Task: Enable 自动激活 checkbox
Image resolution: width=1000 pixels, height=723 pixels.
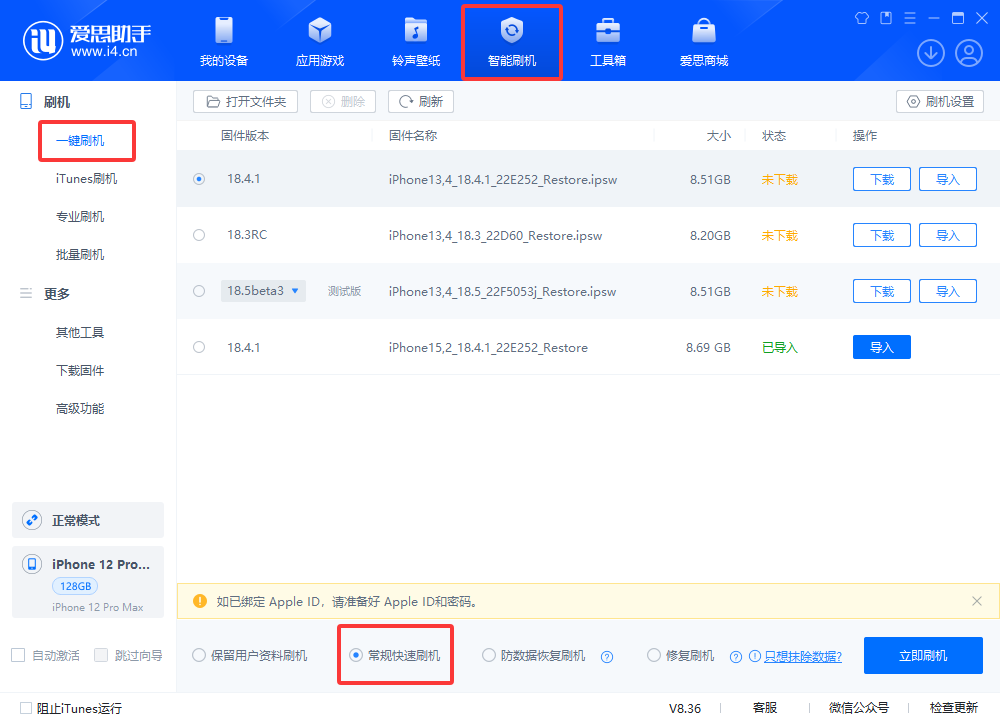Action: 18,655
